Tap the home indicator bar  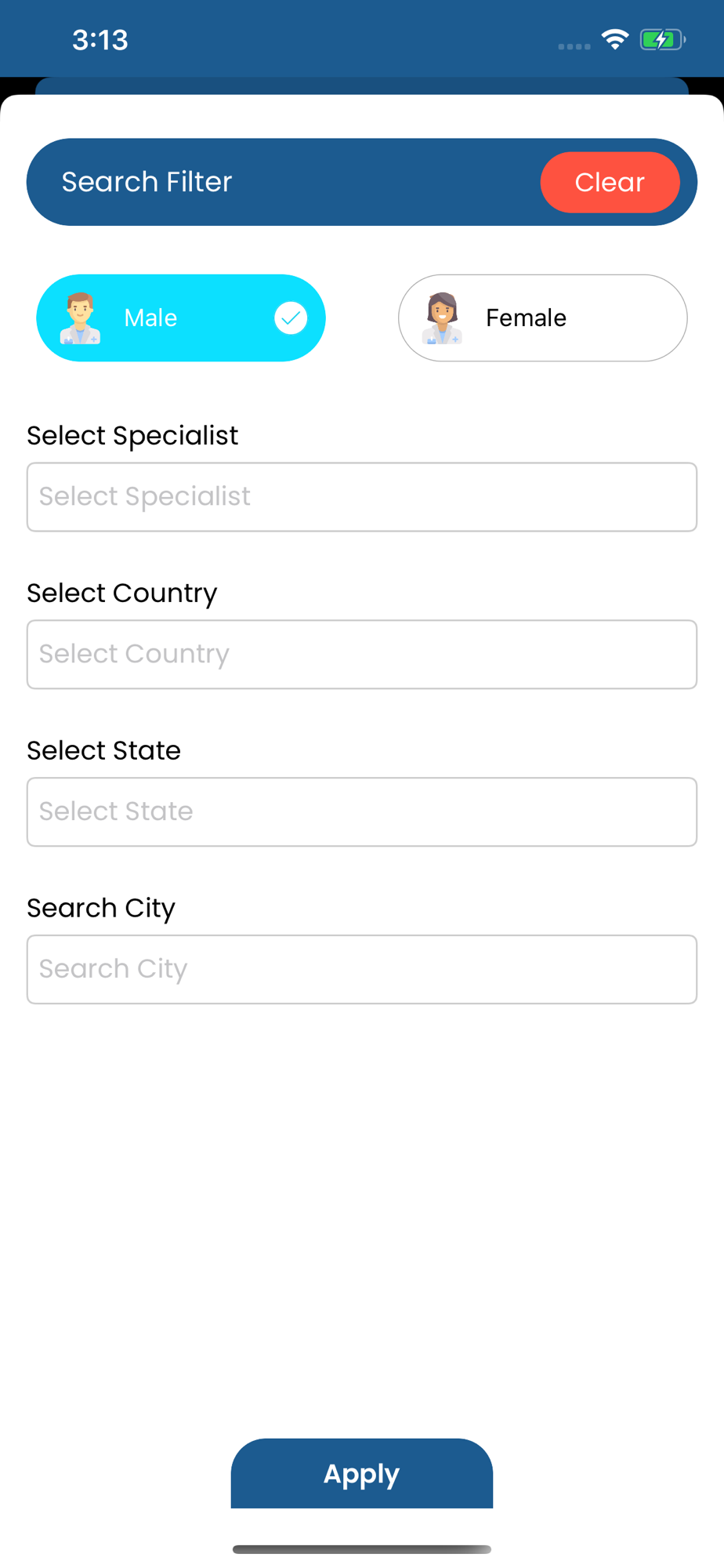point(362,1549)
